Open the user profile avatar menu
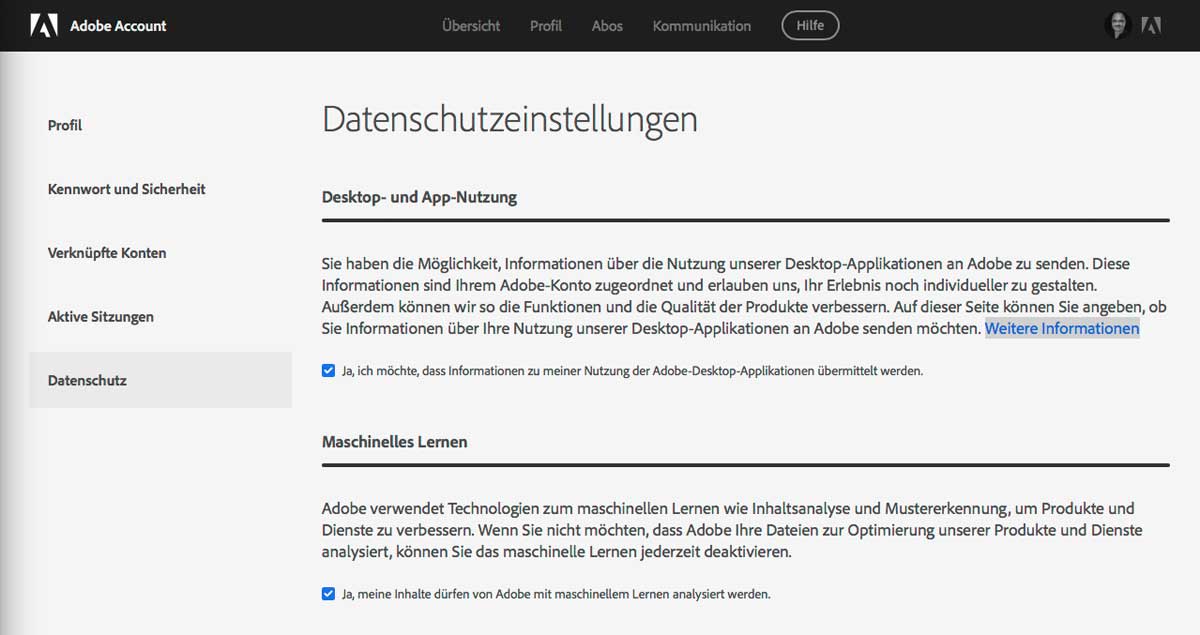The height and width of the screenshot is (635, 1200). (1117, 26)
